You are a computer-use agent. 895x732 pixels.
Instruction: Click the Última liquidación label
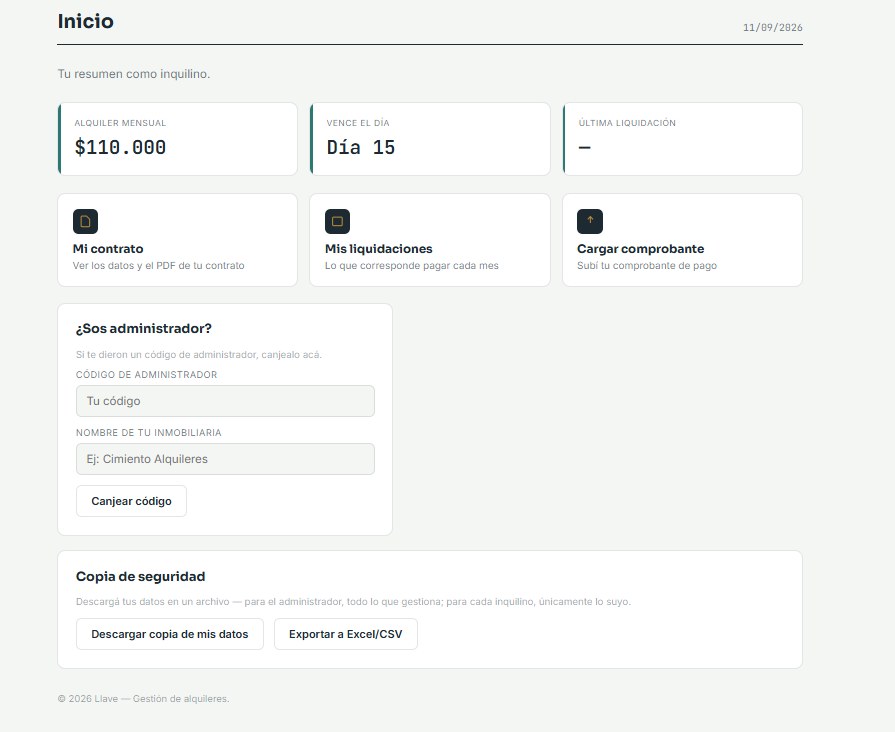[627, 123]
